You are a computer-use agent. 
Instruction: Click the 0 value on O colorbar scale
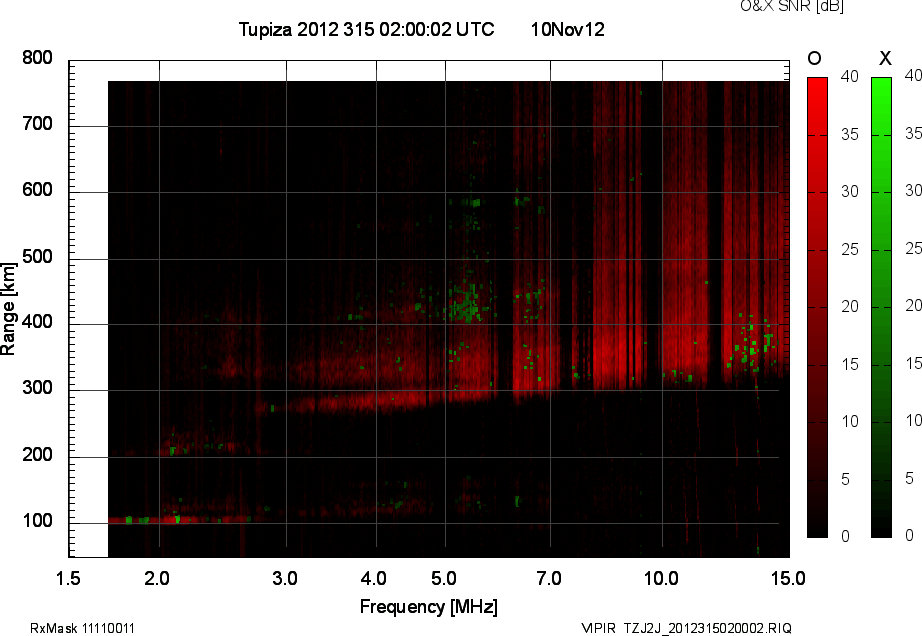click(846, 536)
